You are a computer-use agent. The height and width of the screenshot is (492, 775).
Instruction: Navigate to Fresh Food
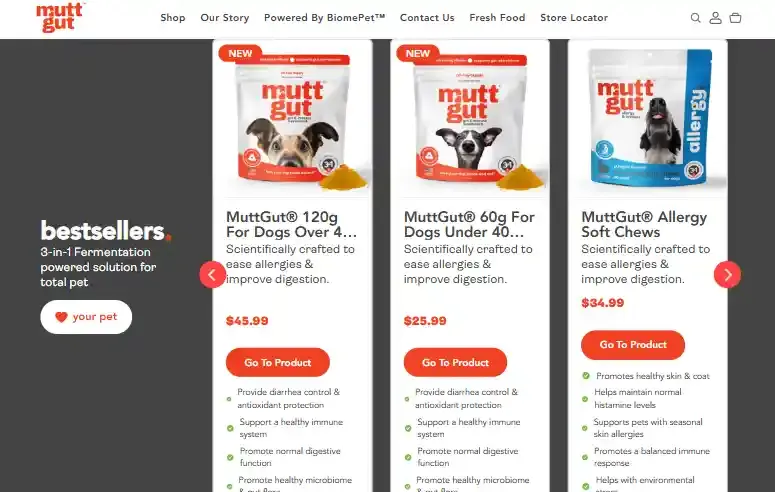(497, 18)
